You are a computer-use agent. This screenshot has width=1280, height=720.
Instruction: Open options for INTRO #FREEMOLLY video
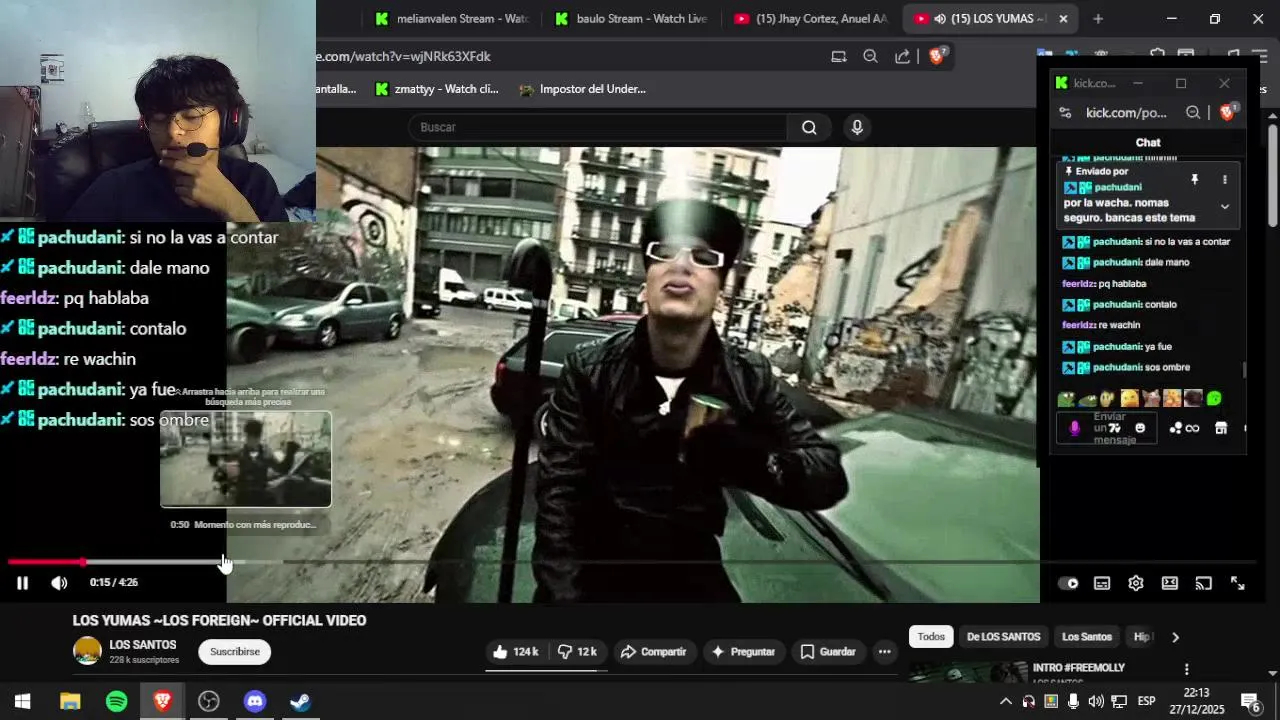[1187, 669]
